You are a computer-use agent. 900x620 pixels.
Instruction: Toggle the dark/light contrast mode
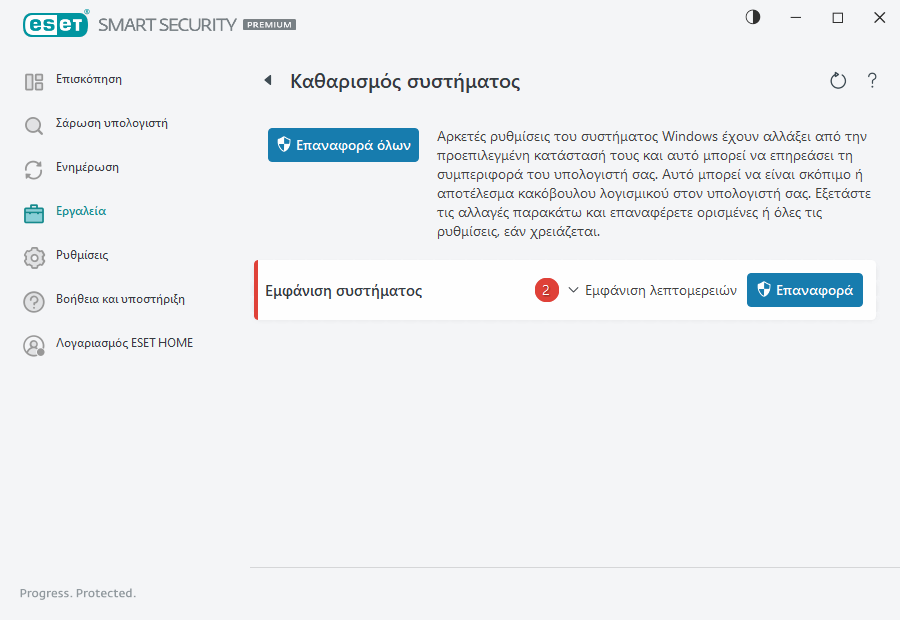tap(753, 17)
